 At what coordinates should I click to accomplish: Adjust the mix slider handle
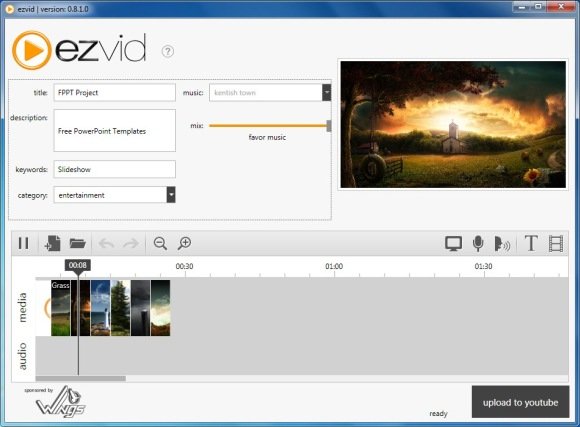[329, 126]
